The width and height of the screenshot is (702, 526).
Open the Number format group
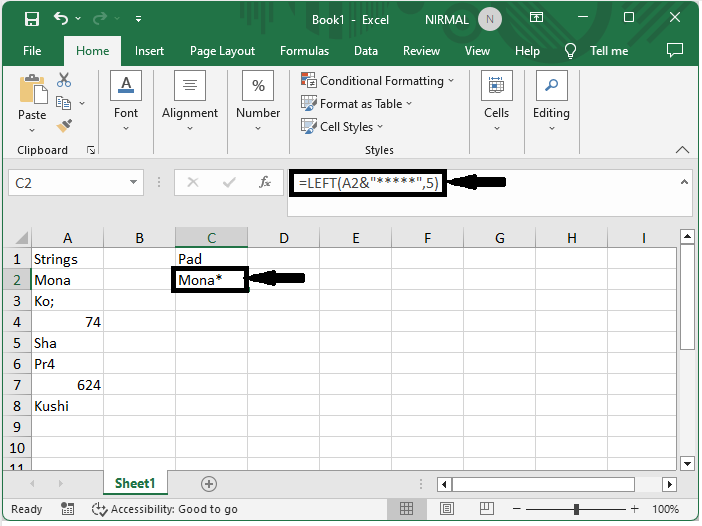click(x=258, y=101)
